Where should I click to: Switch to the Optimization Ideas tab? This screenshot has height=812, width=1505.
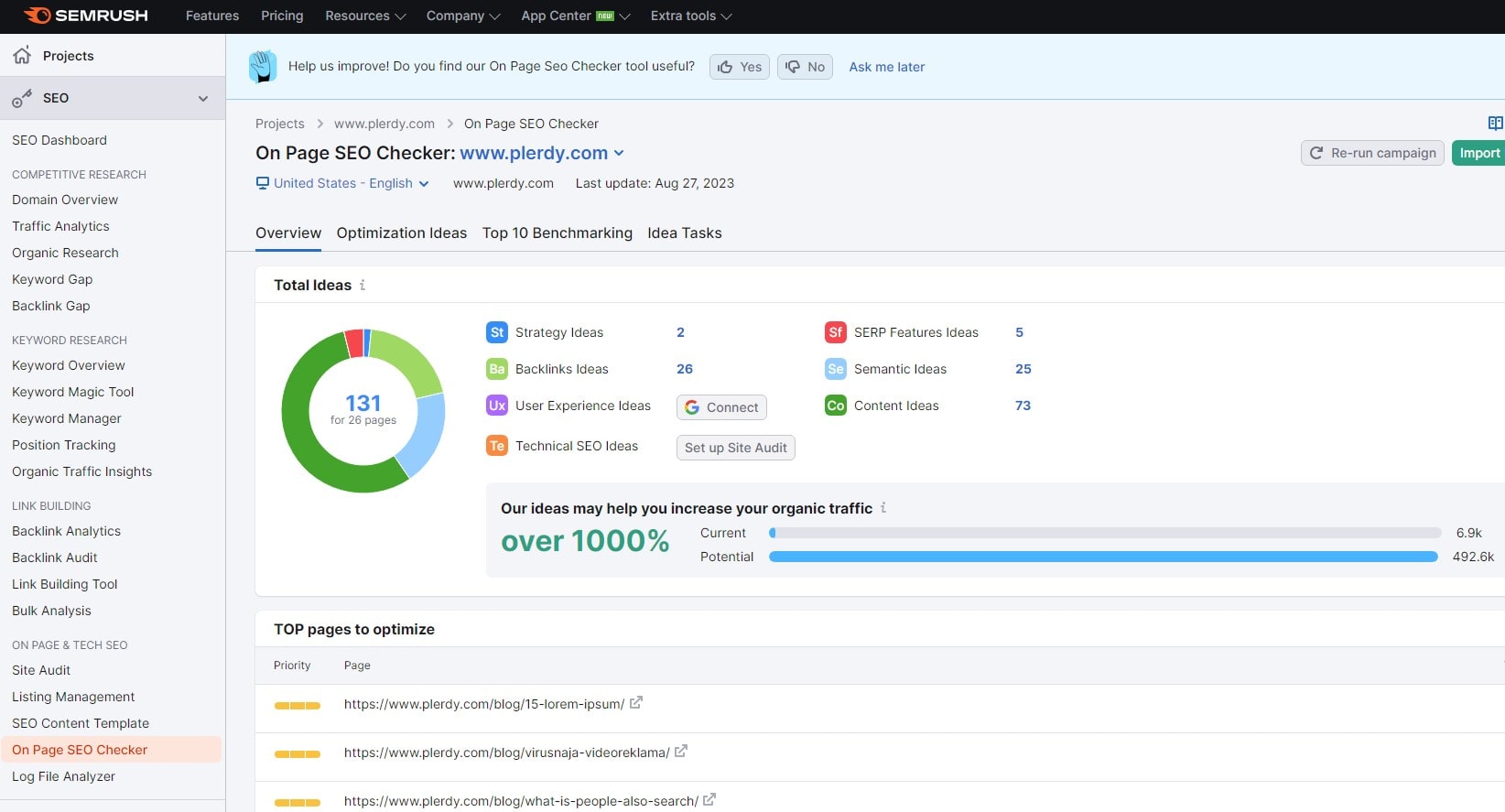[x=402, y=233]
